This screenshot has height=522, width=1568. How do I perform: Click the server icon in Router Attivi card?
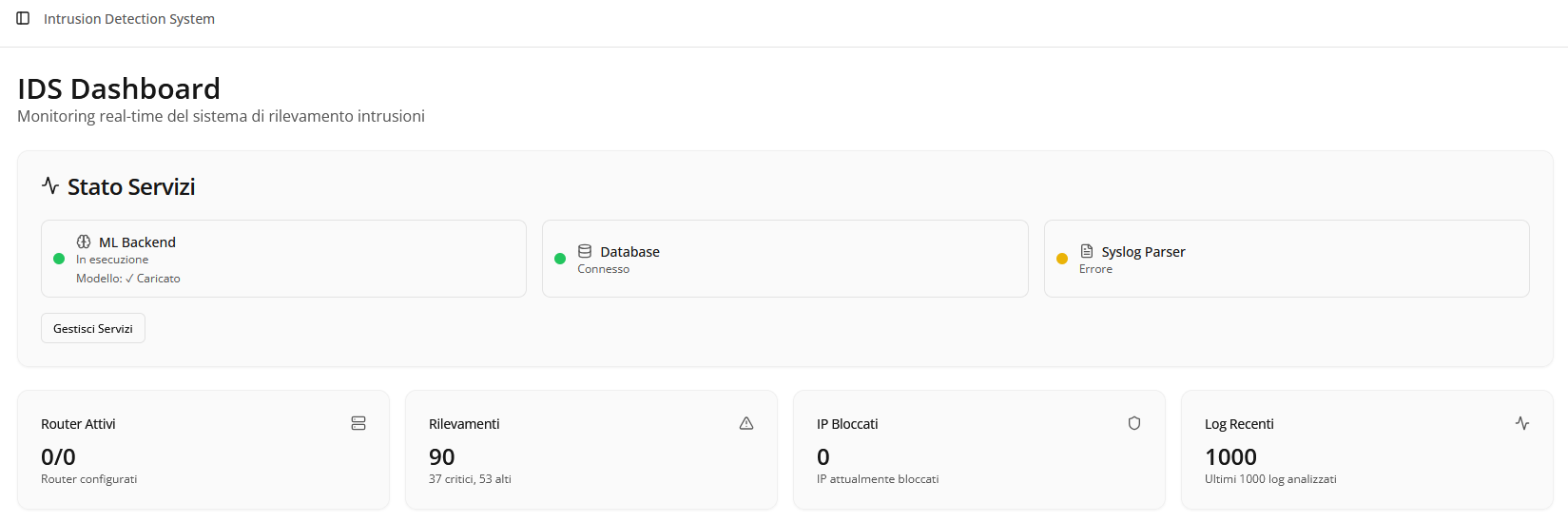tap(358, 423)
